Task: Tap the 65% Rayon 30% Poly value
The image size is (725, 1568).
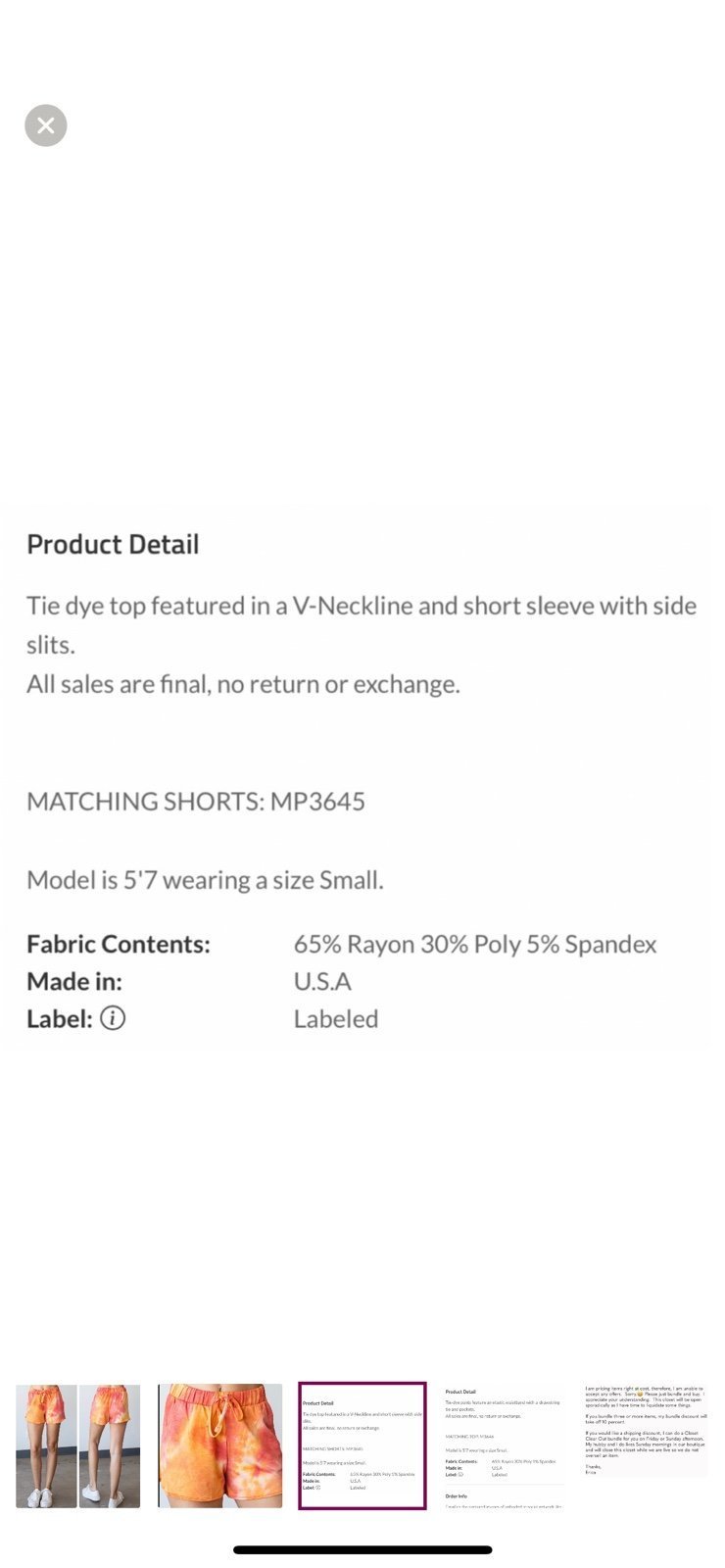Action: [x=475, y=944]
